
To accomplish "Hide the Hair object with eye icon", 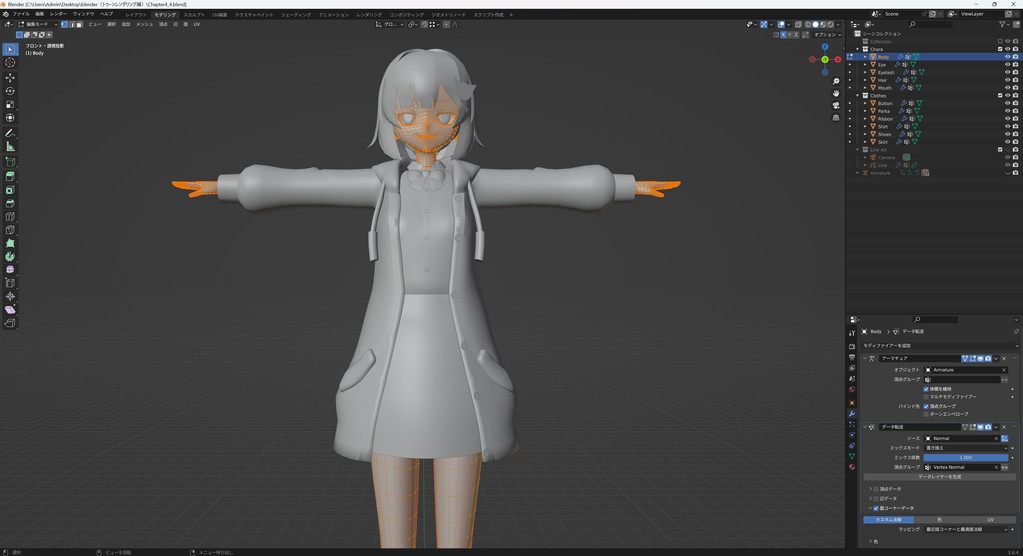I will [x=1007, y=80].
